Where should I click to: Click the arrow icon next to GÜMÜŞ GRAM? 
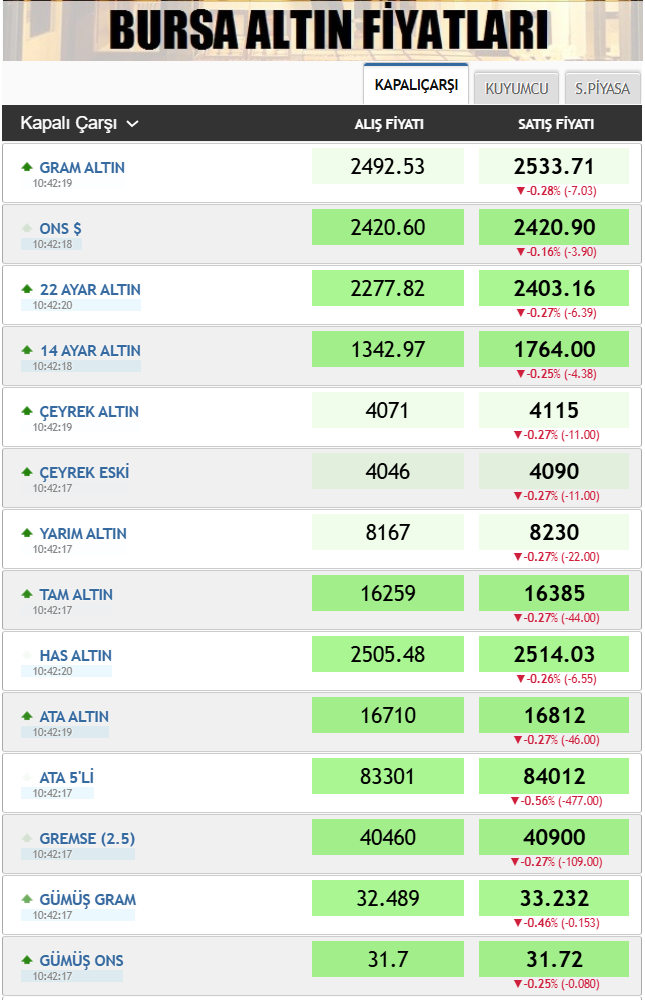click(27, 899)
